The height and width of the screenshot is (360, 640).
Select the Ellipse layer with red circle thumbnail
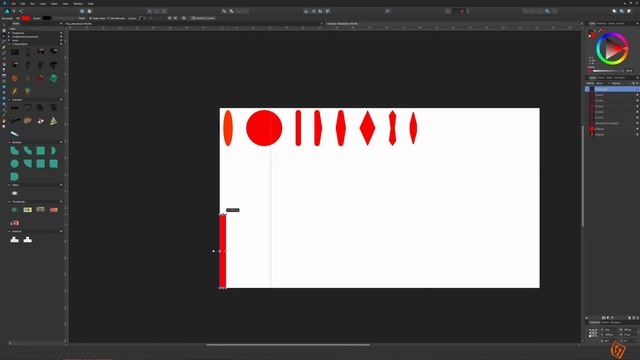click(x=611, y=129)
